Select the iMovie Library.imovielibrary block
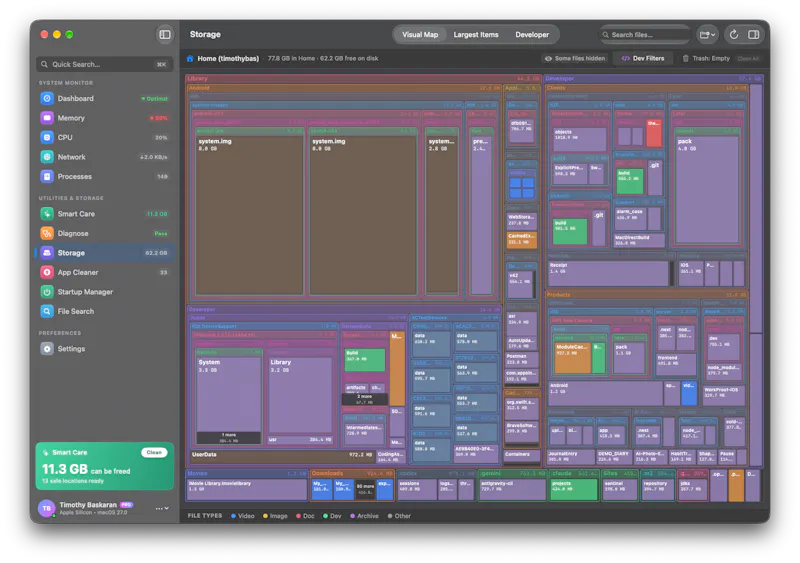Viewport: 800px width, 563px height. click(x=246, y=488)
